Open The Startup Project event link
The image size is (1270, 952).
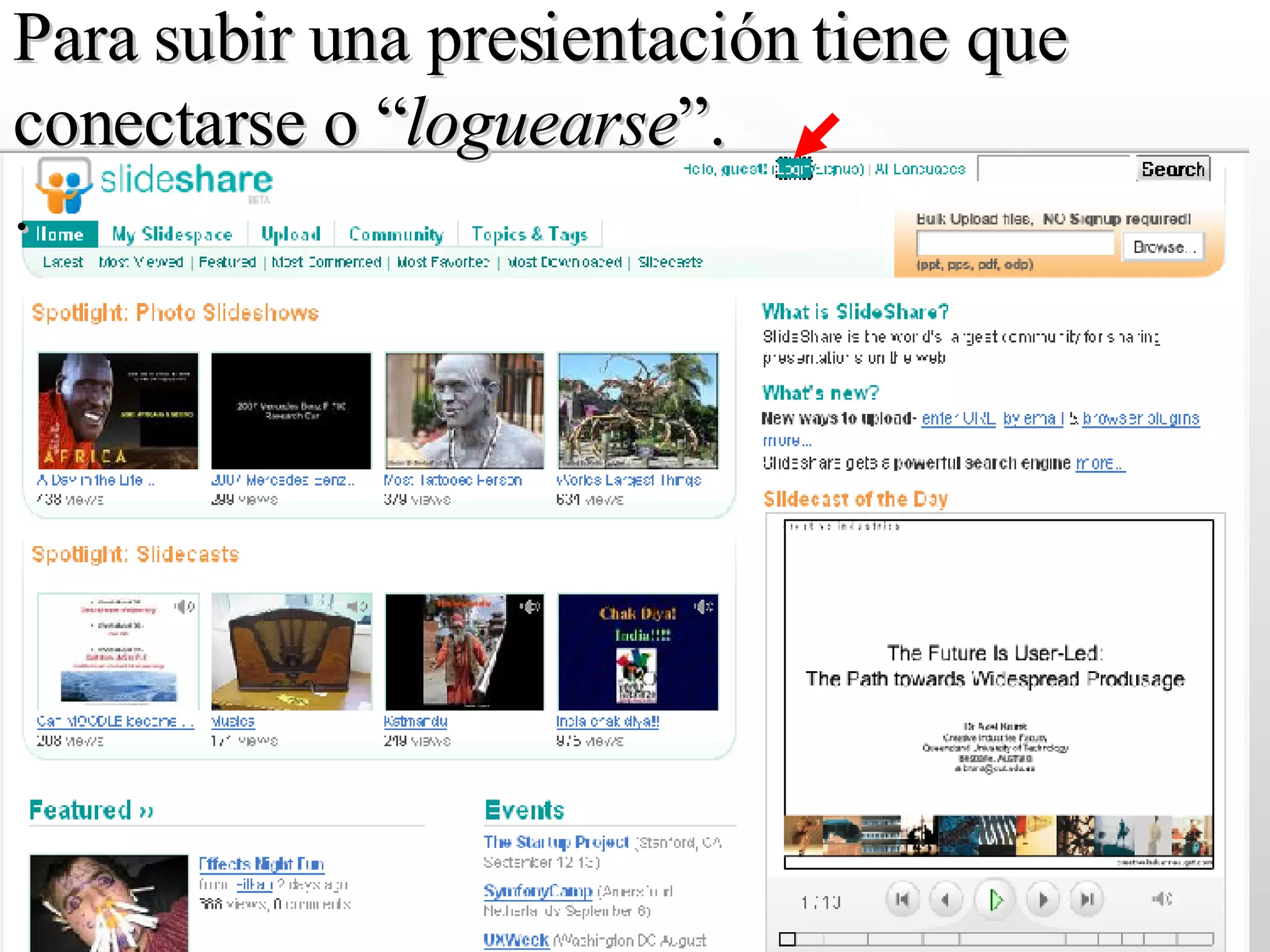tap(556, 842)
